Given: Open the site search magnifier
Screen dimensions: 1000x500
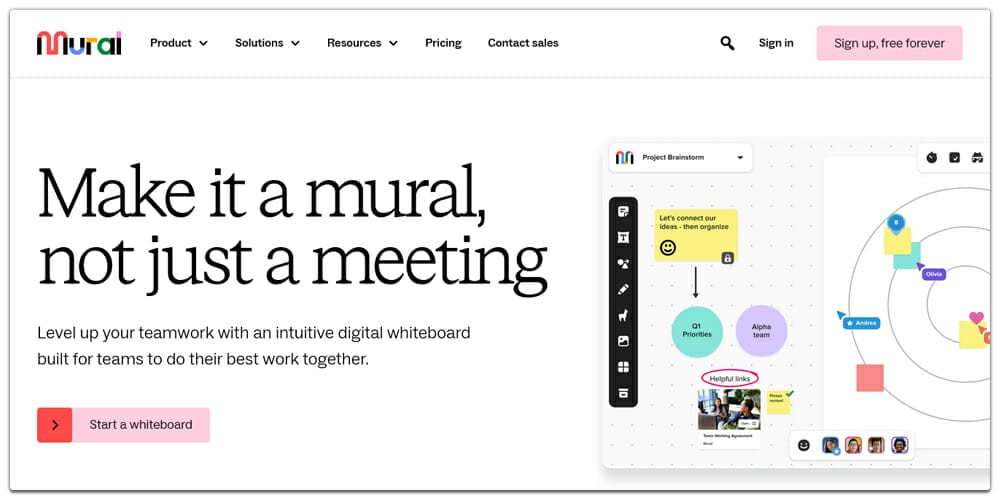Looking at the screenshot, I should click(727, 43).
